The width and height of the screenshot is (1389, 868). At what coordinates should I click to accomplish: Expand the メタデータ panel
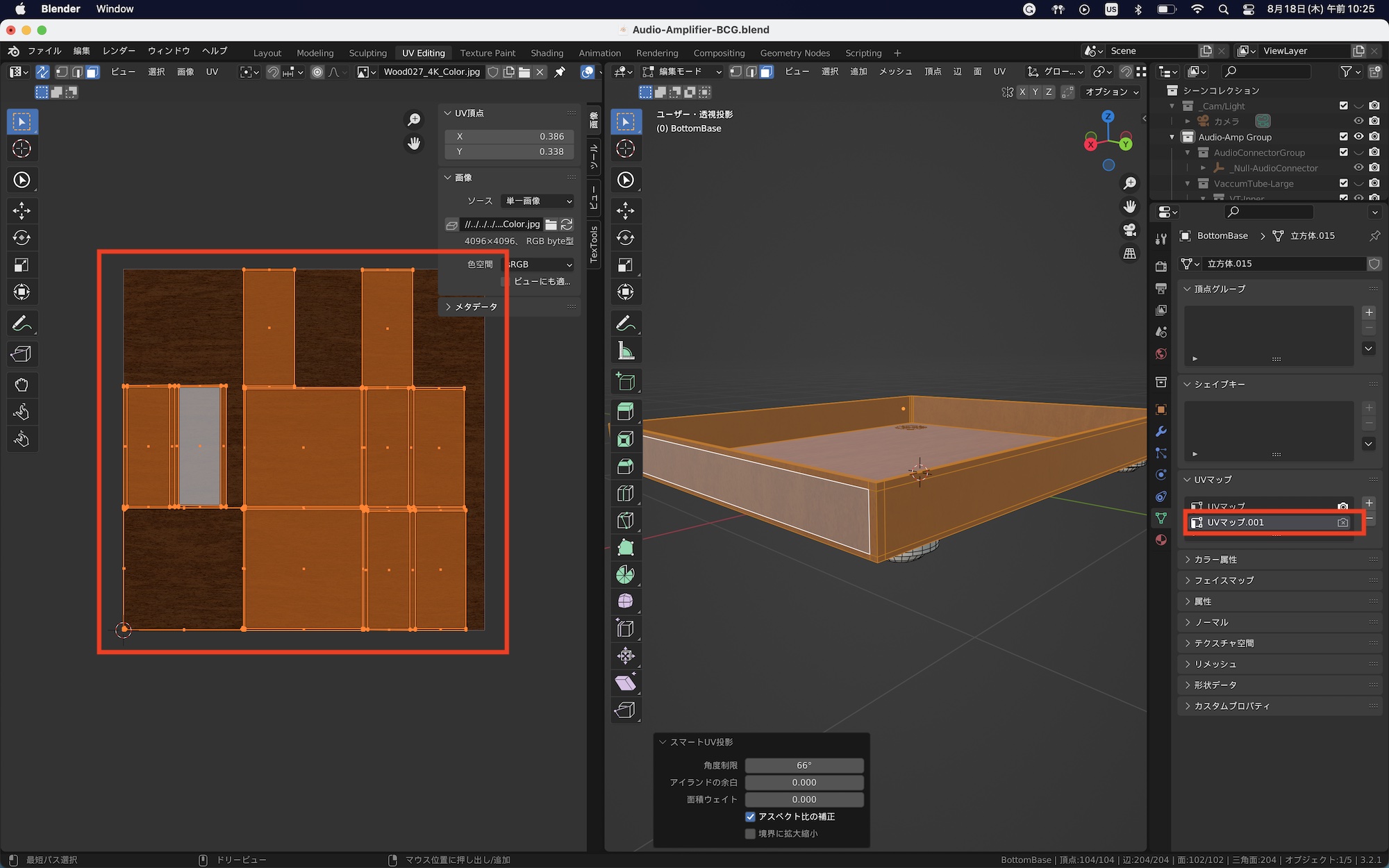coord(476,306)
